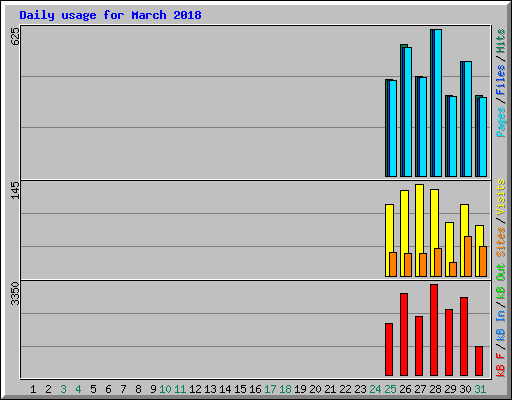The height and width of the screenshot is (400, 512).
Task: Click day 28 on the x-axis
Action: (435, 389)
